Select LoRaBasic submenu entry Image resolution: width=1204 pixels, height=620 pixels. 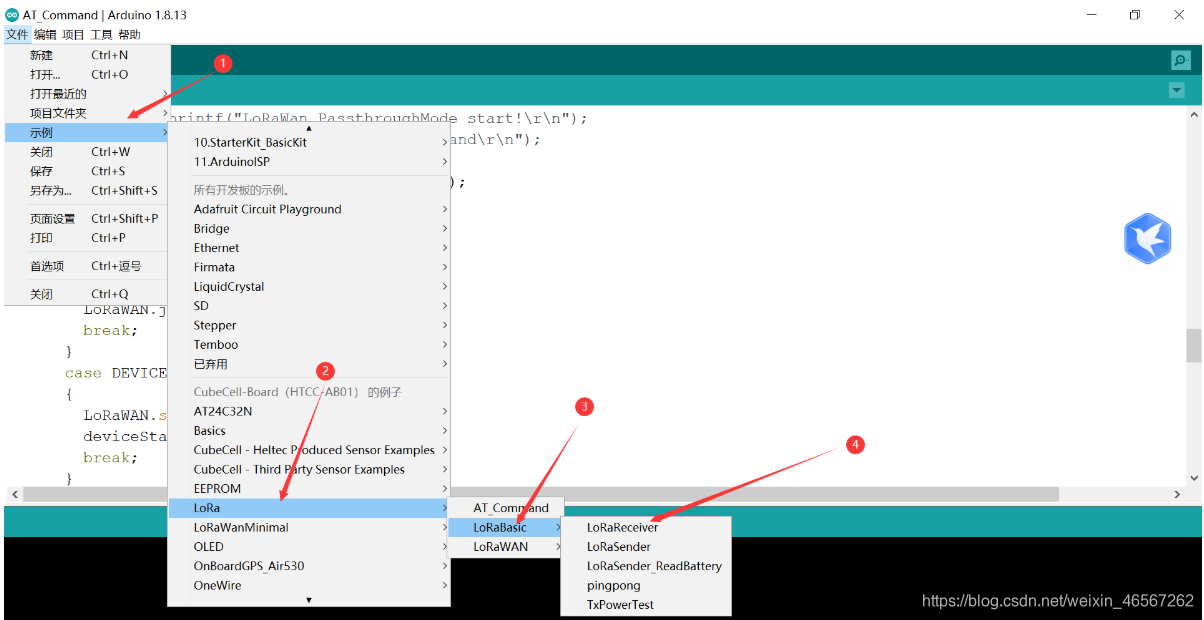[507, 527]
